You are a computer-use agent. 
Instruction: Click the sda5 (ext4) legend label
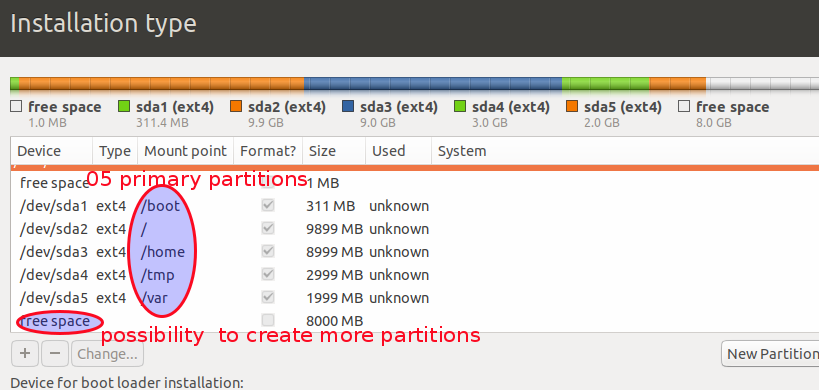tap(623, 107)
